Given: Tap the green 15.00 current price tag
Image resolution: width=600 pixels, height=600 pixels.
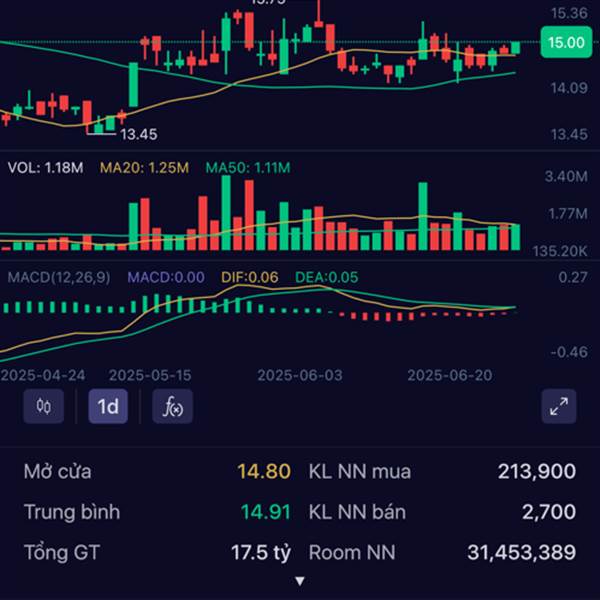Looking at the screenshot, I should click(566, 42).
